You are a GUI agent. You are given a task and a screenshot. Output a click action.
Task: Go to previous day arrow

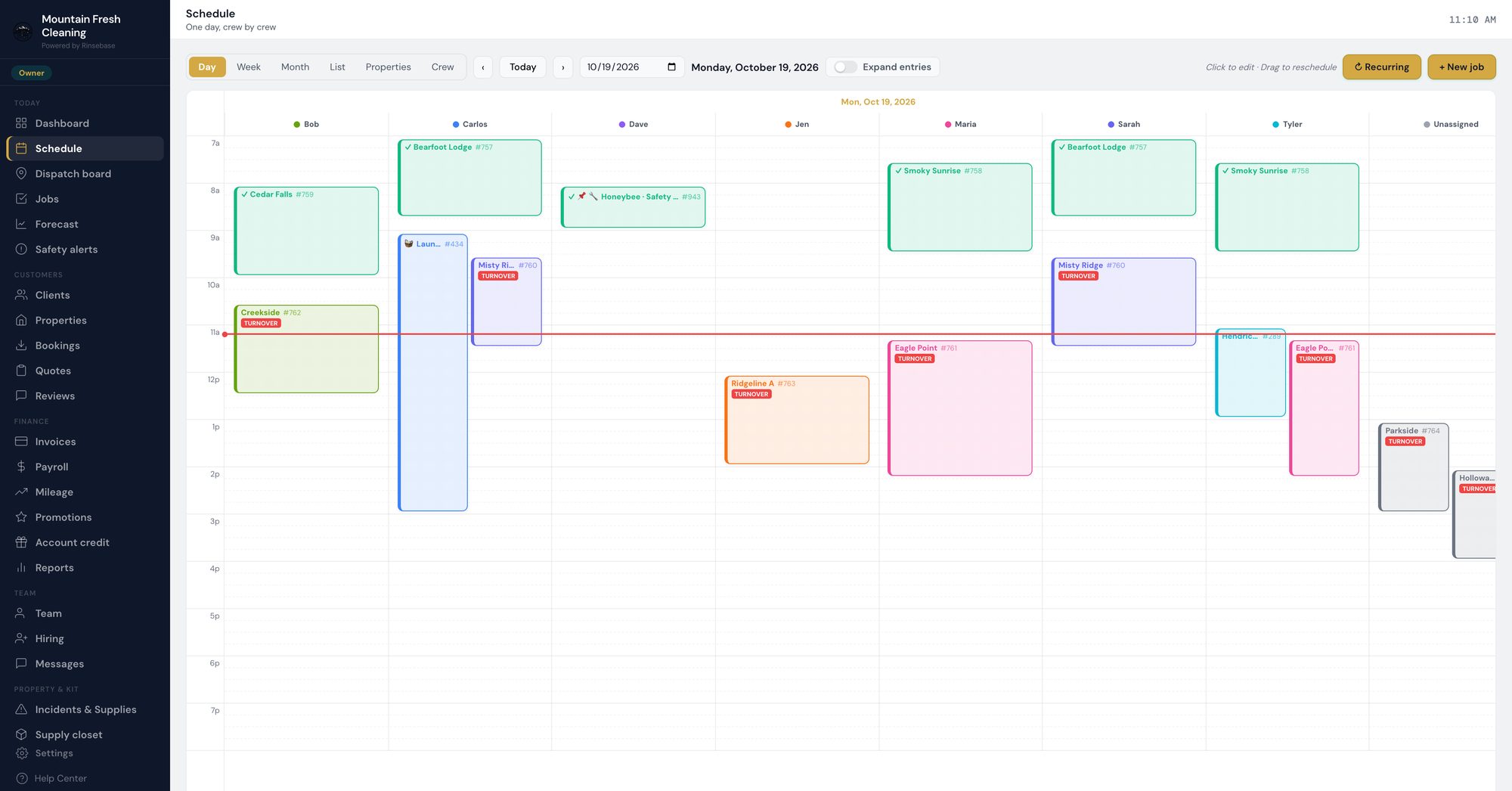click(x=483, y=67)
